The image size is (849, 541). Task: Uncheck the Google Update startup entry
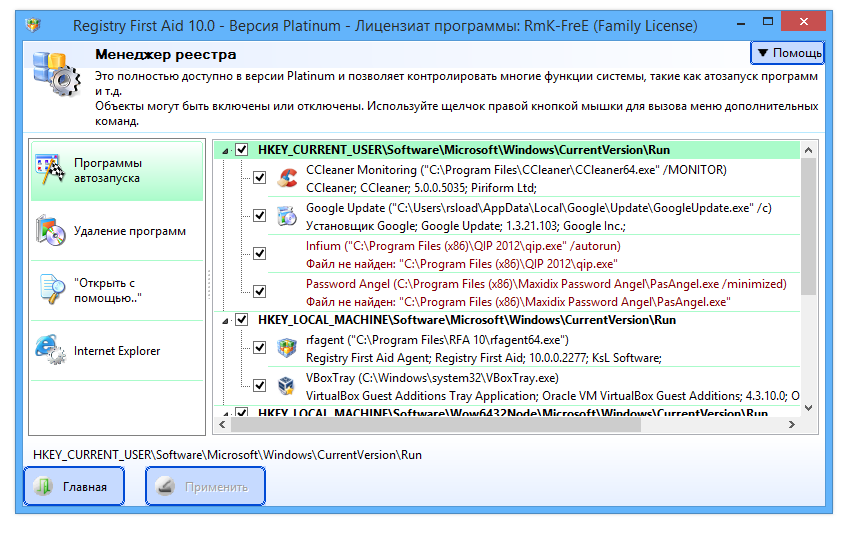[x=260, y=216]
